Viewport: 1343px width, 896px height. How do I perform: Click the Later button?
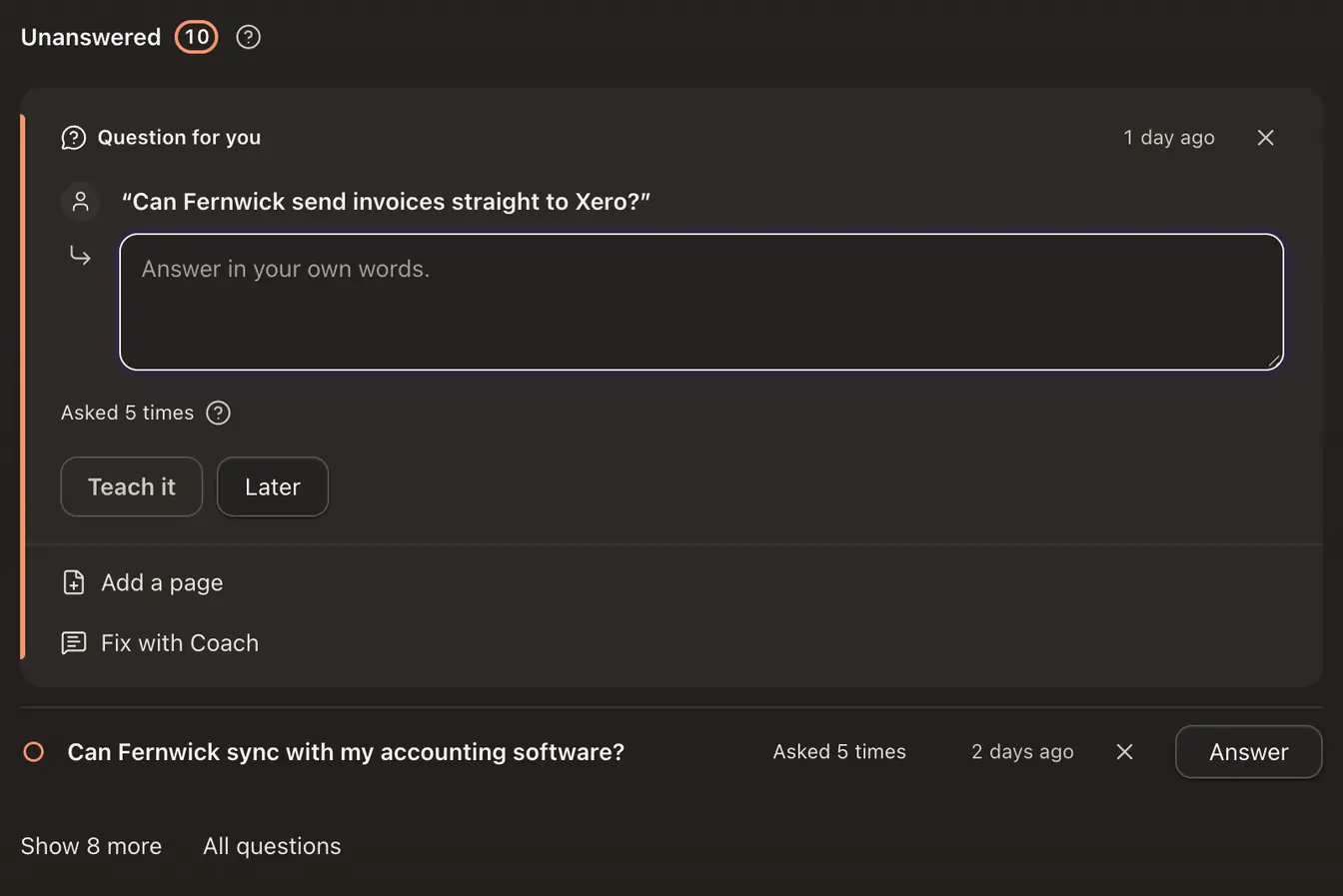273,486
